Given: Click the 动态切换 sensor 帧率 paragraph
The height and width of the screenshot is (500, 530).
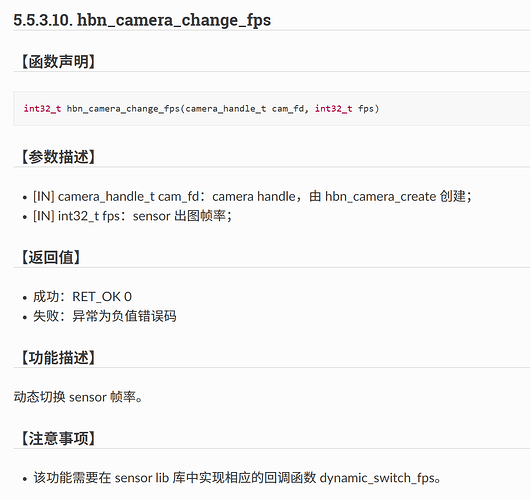Looking at the screenshot, I should 78,397.
